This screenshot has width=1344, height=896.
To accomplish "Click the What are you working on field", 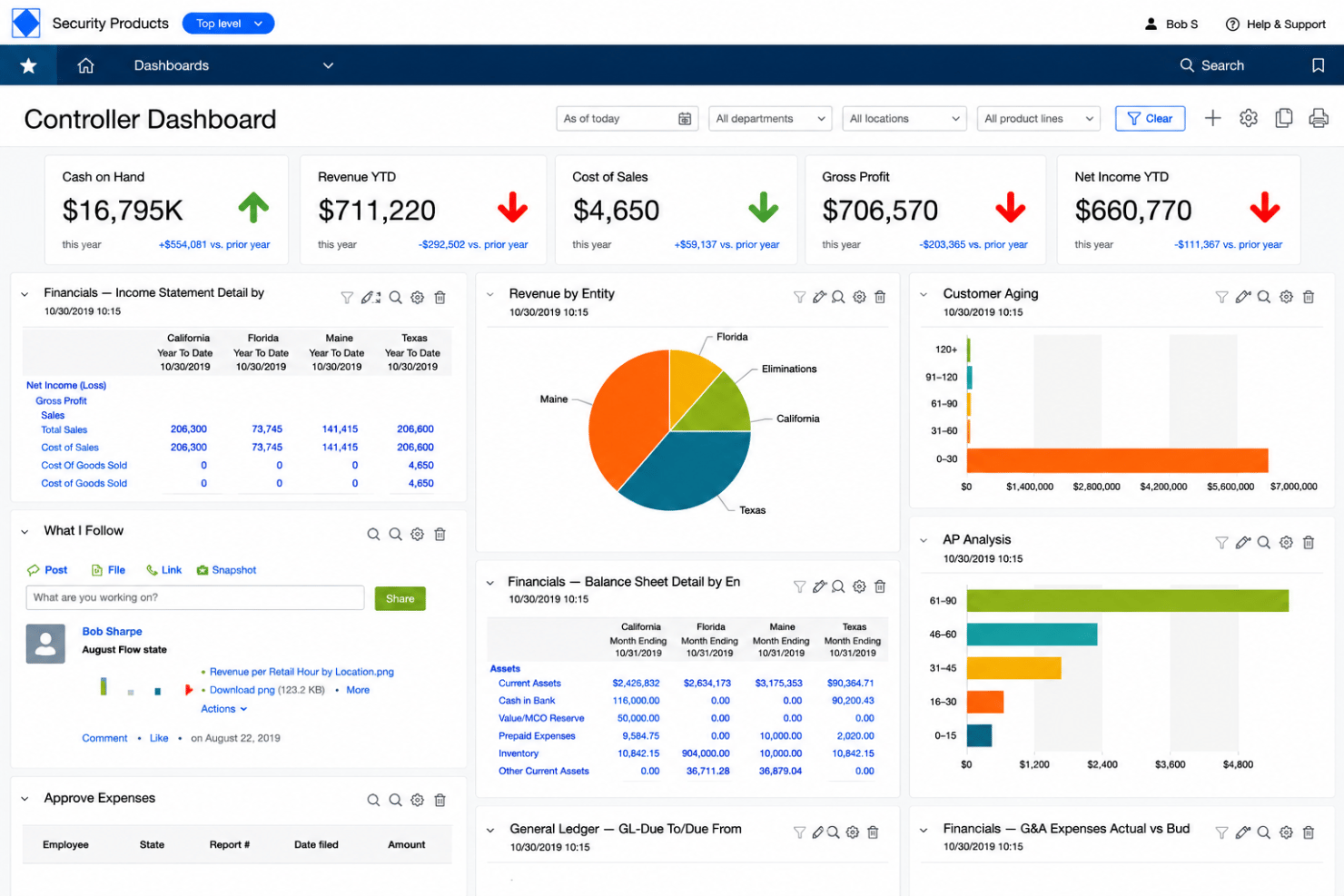I will [x=195, y=597].
